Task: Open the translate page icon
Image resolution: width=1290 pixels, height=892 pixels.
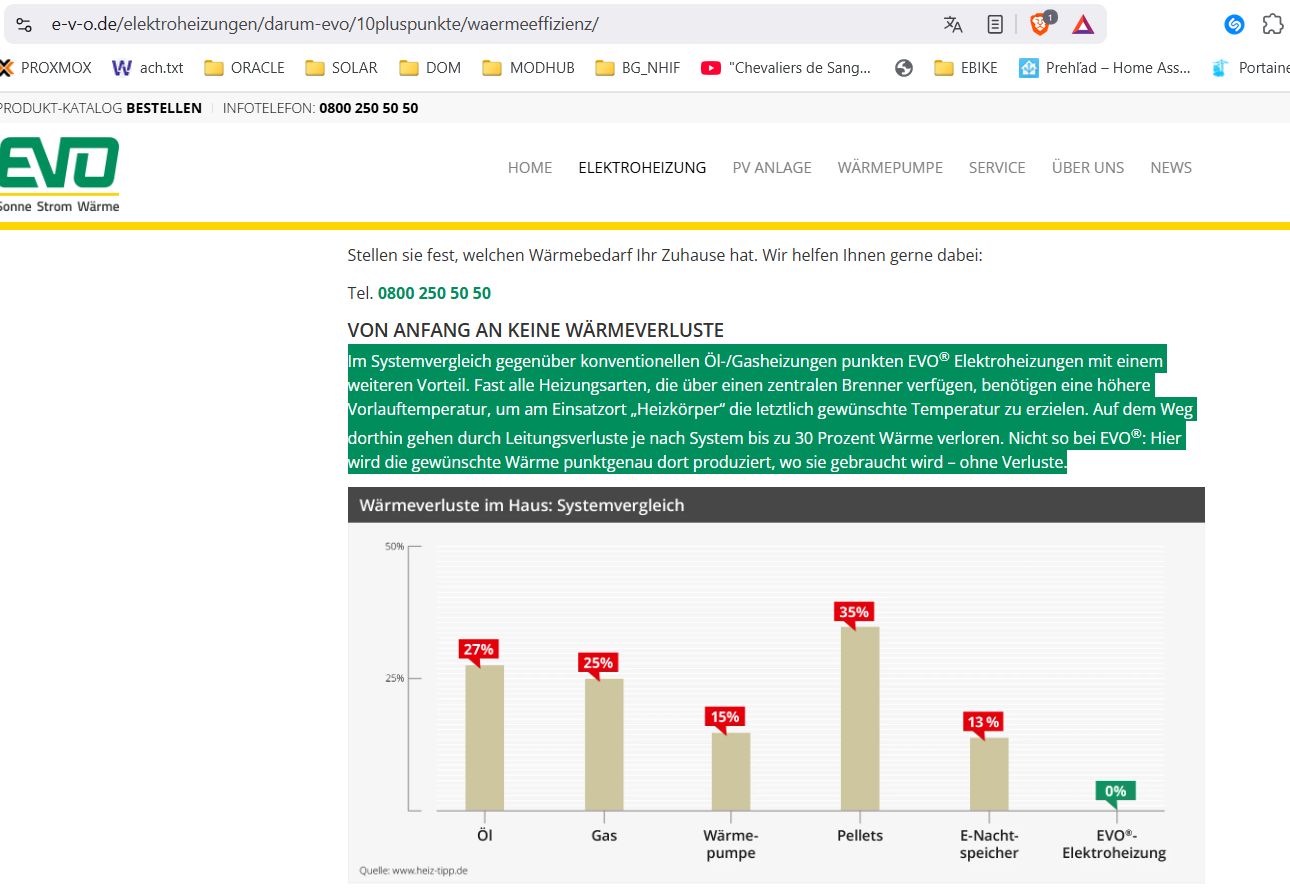Action: pos(953,25)
